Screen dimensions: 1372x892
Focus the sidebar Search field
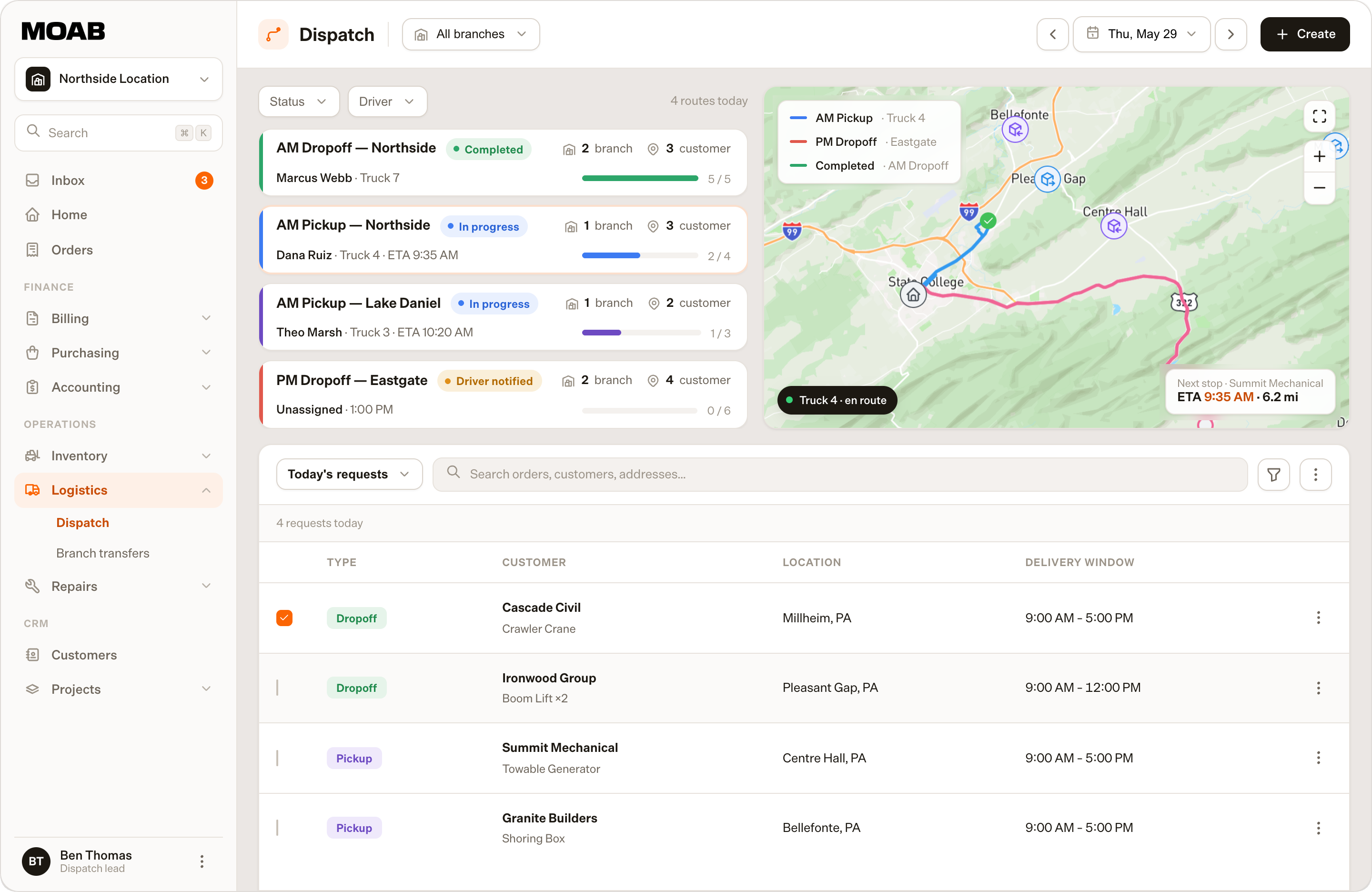118,132
